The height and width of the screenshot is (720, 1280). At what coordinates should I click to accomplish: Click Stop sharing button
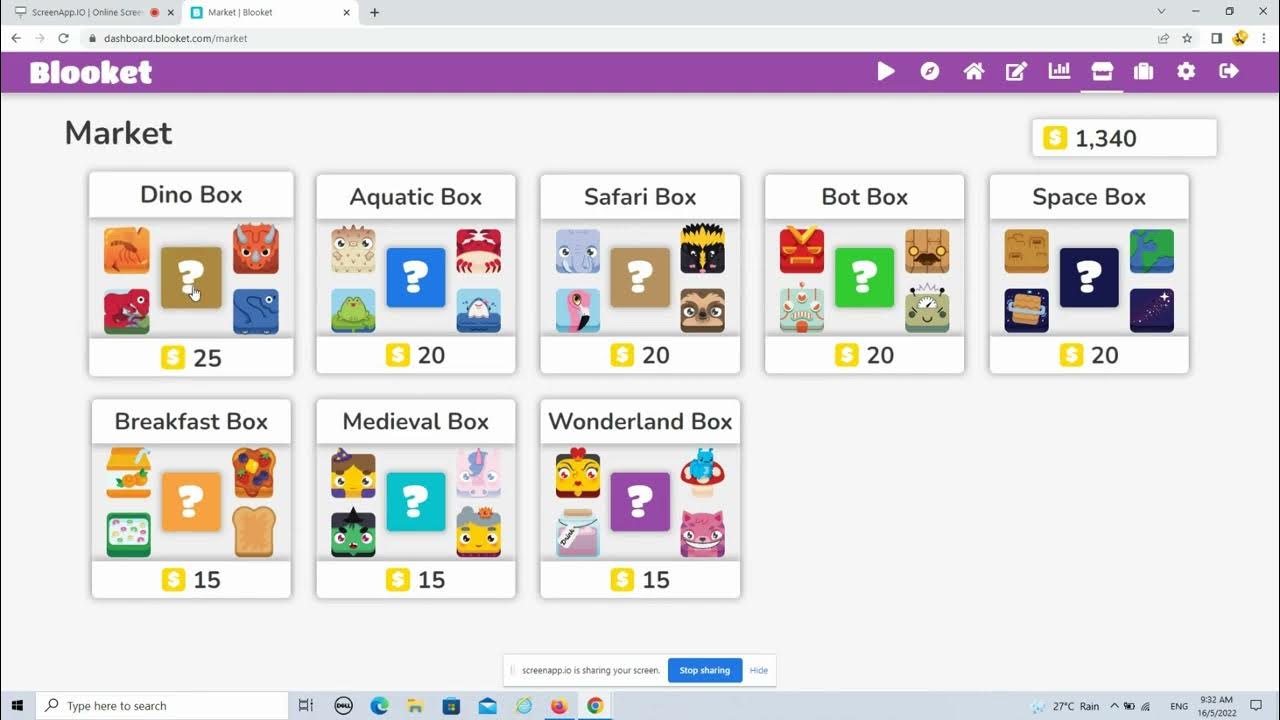(x=705, y=670)
